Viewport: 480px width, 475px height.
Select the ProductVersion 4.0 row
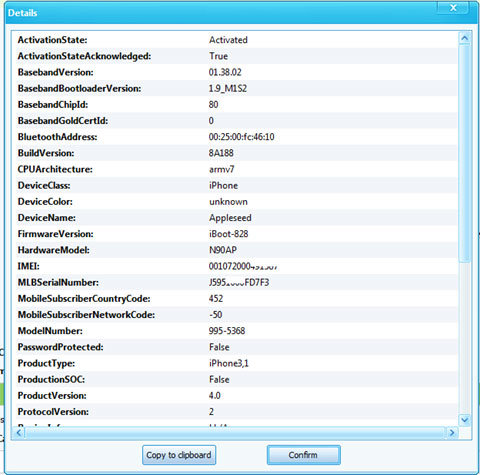pyautogui.click(x=237, y=395)
